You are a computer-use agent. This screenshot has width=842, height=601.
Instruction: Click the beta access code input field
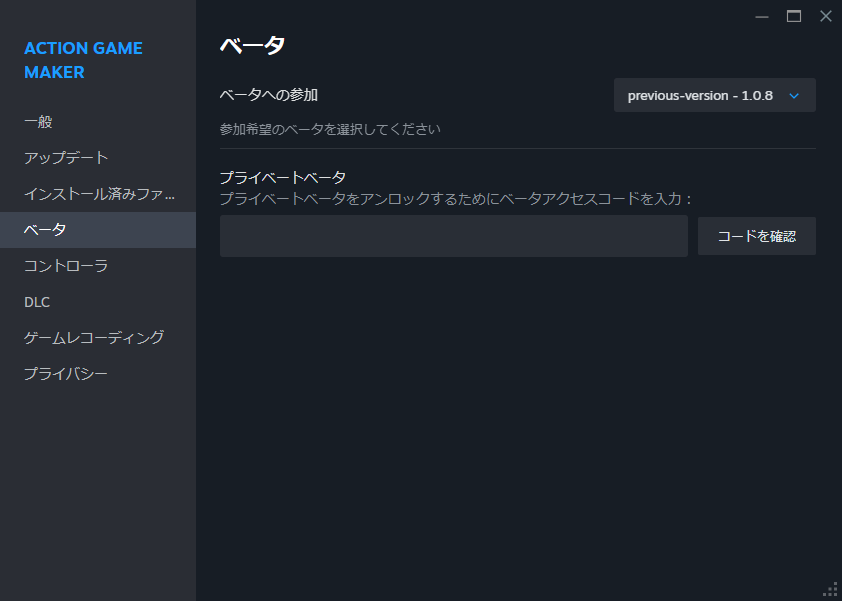(x=454, y=236)
